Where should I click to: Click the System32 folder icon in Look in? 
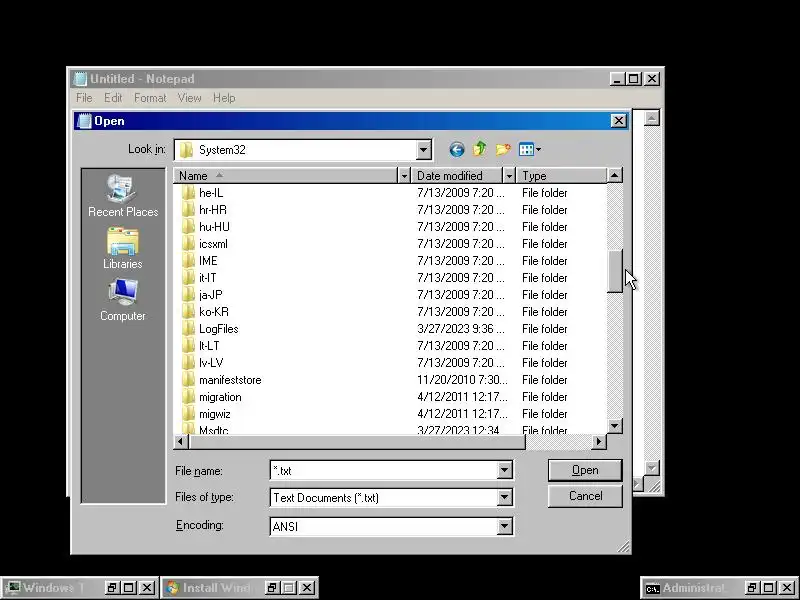point(187,150)
